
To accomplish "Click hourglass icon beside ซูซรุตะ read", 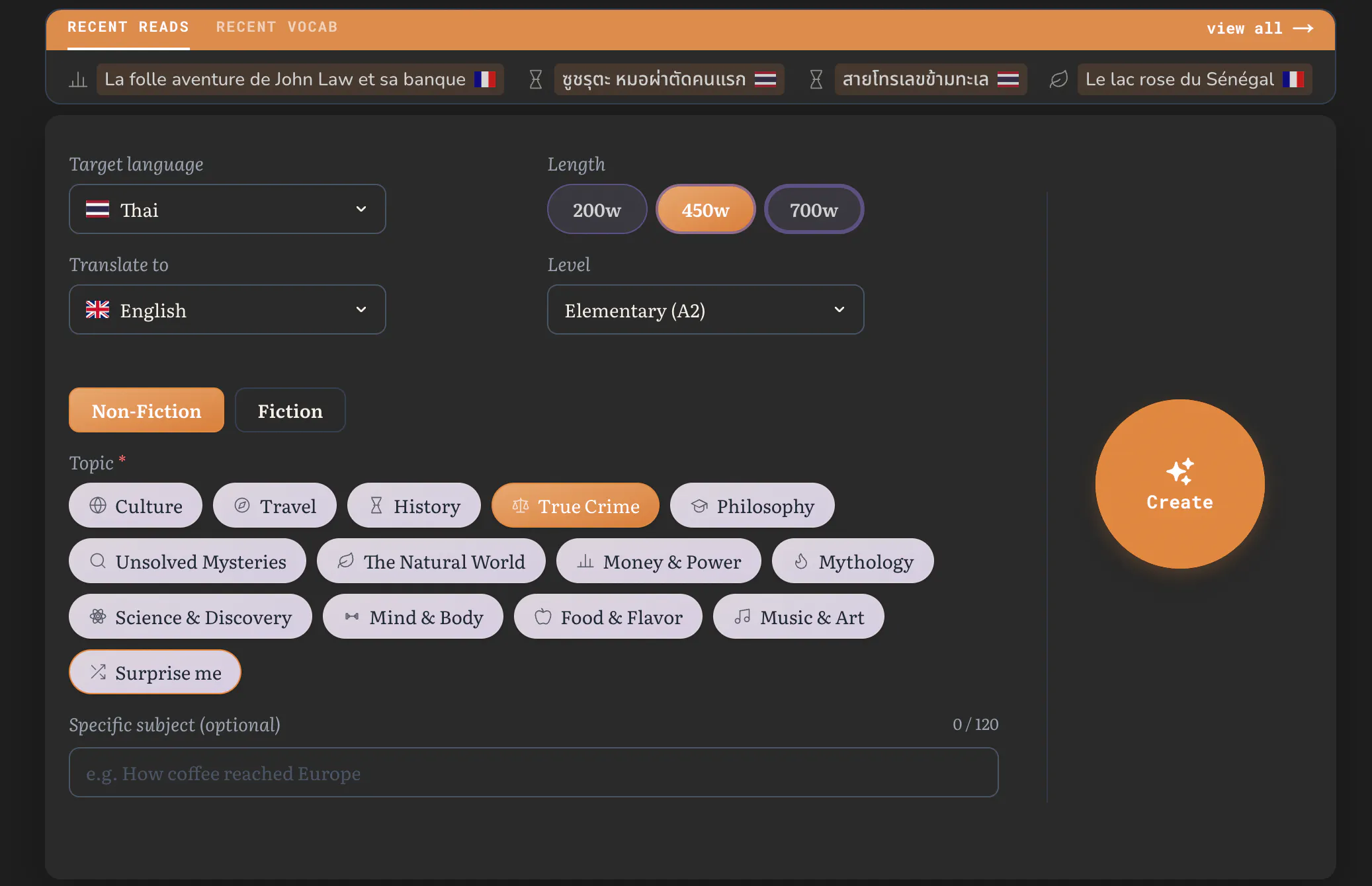I will click(536, 80).
